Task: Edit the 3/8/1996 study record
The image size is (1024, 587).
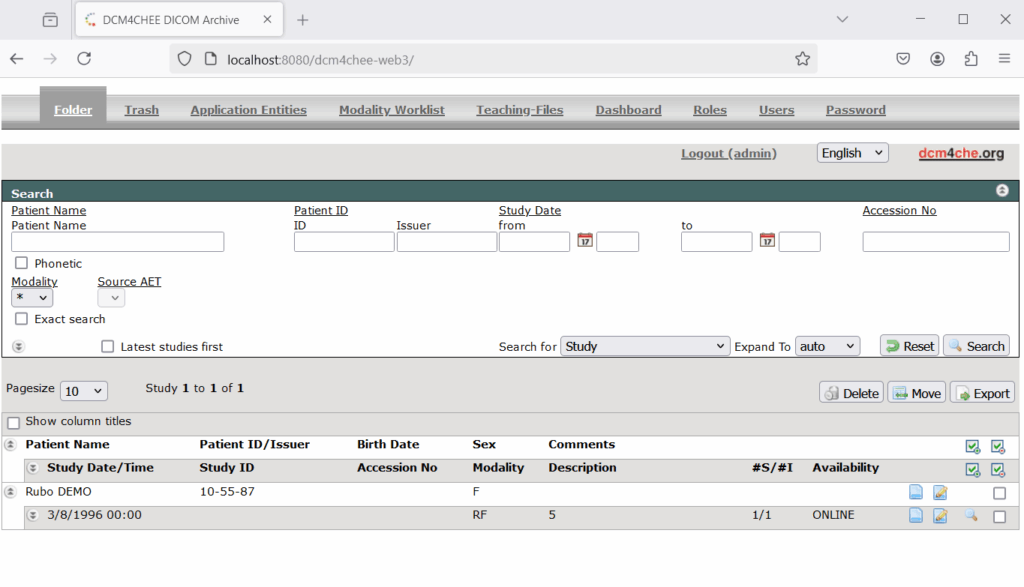Action: [940, 516]
